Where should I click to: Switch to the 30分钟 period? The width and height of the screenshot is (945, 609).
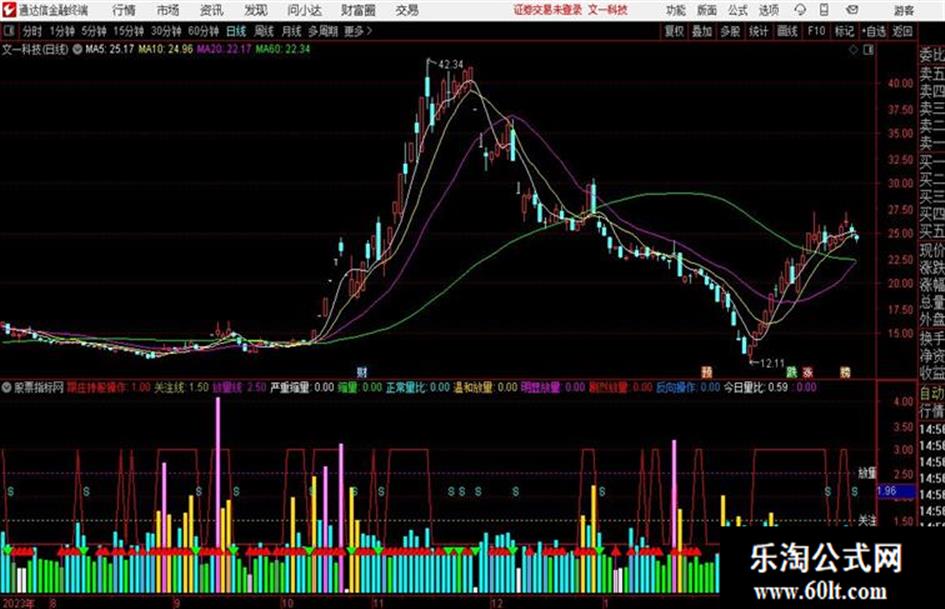pyautogui.click(x=166, y=31)
